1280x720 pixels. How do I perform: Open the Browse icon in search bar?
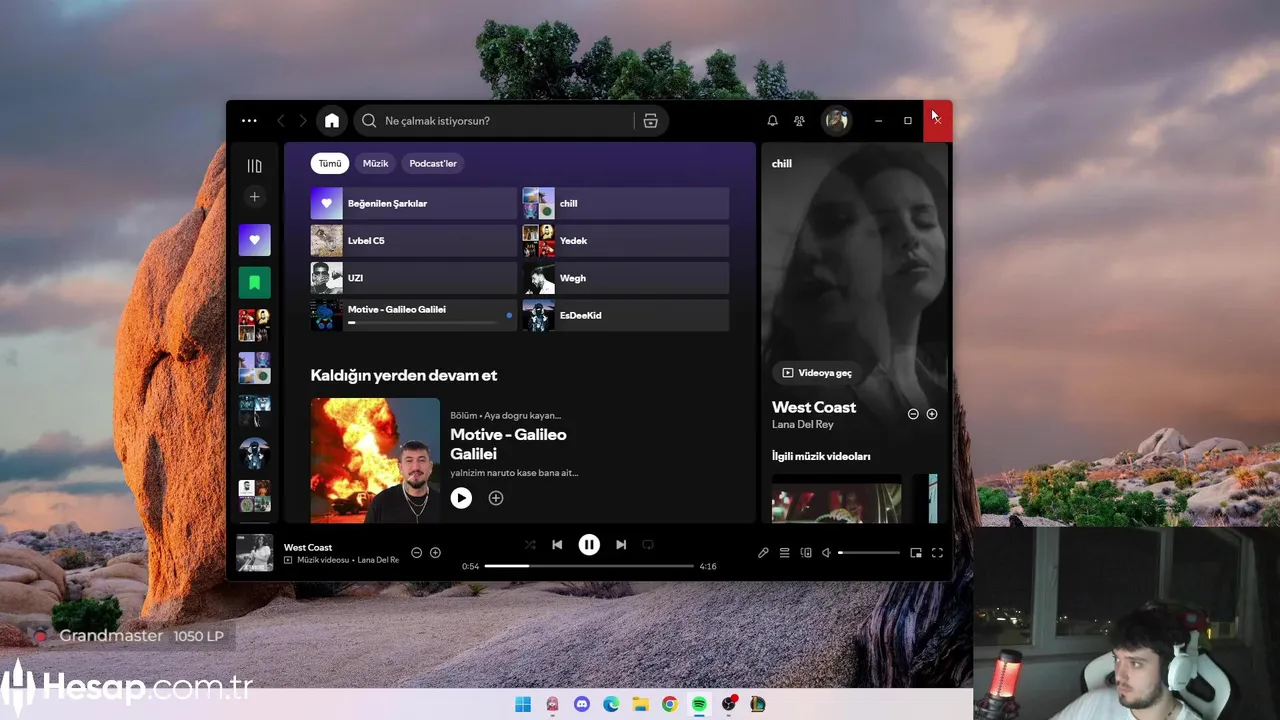650,121
